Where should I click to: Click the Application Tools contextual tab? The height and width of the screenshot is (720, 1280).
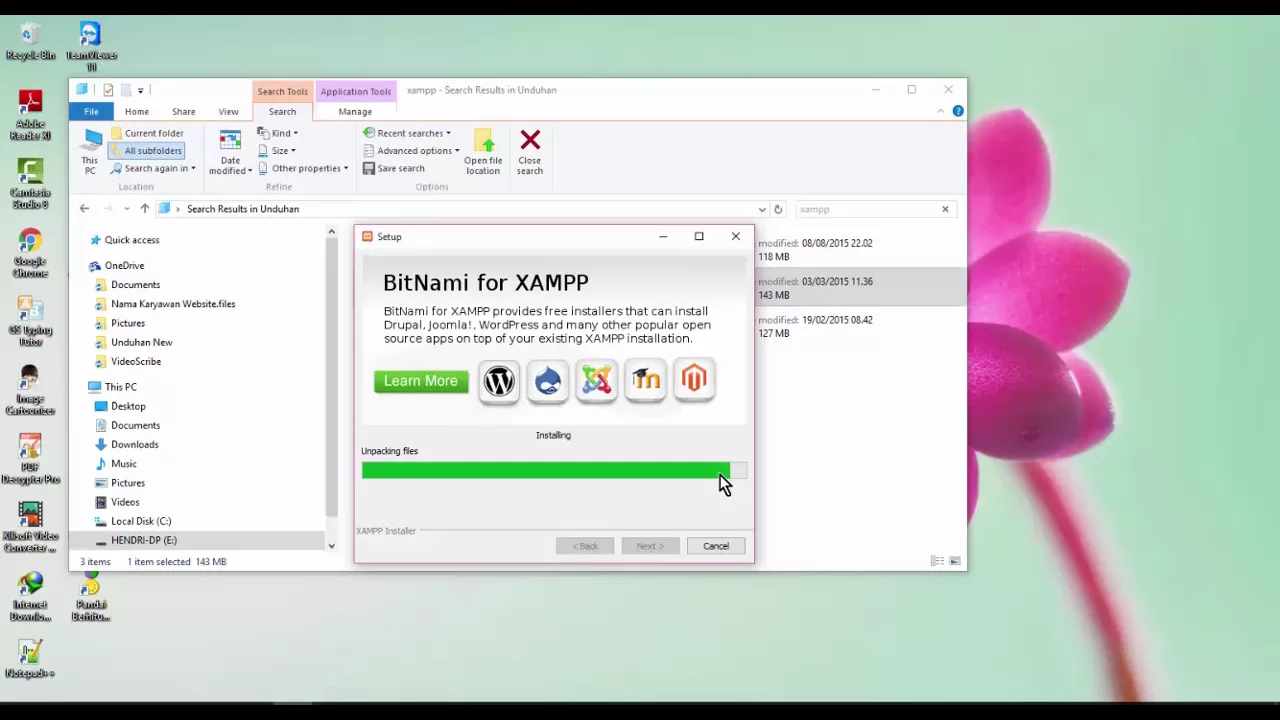[356, 91]
